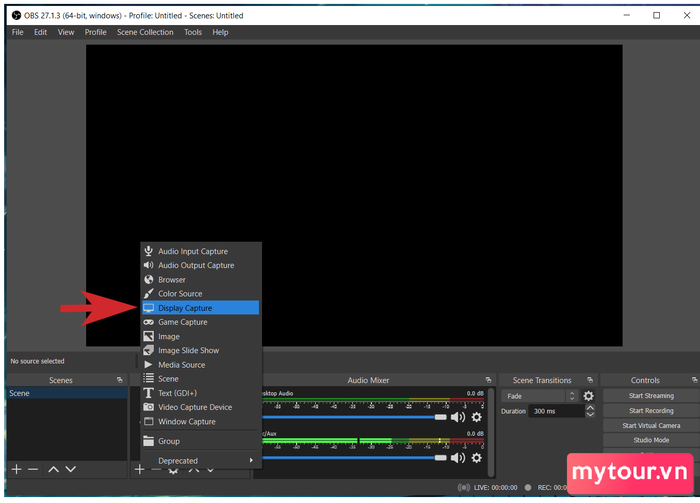Open the Profile menu
Screen dimensions: 700x503
point(96,32)
